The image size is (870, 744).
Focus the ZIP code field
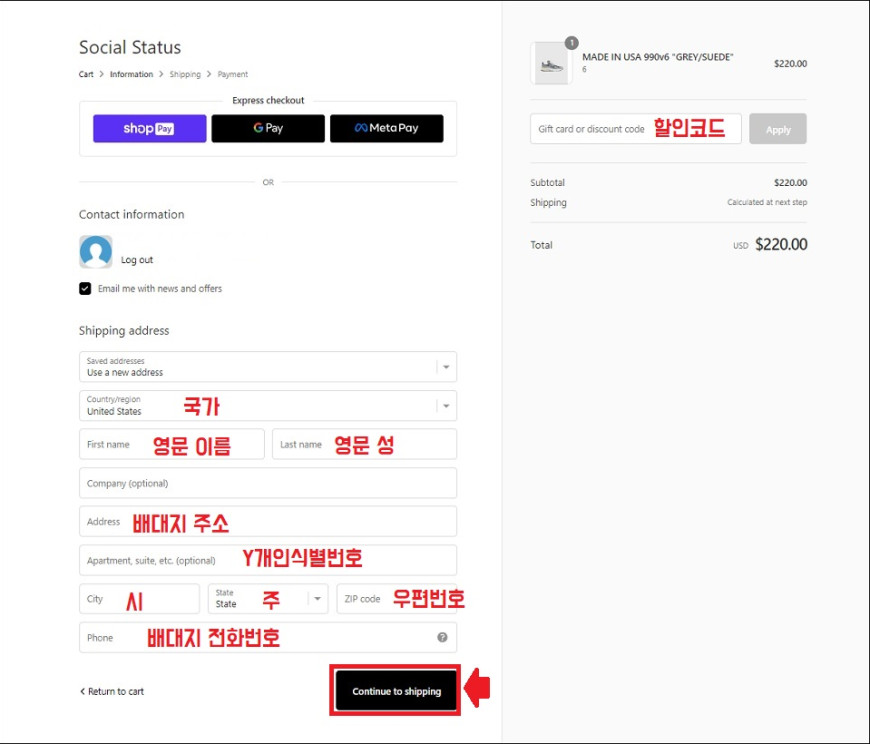[397, 599]
